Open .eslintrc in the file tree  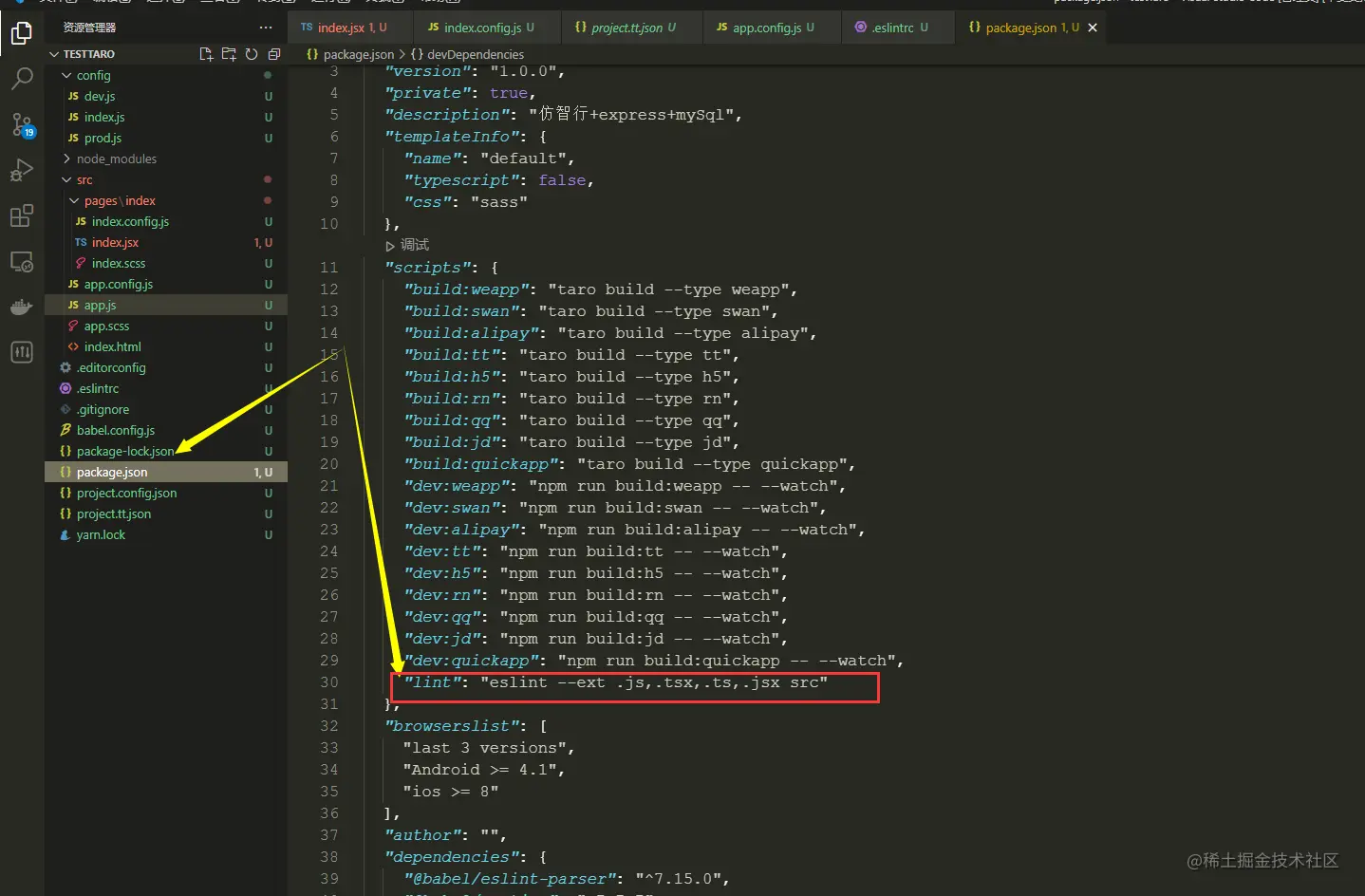tap(166, 388)
